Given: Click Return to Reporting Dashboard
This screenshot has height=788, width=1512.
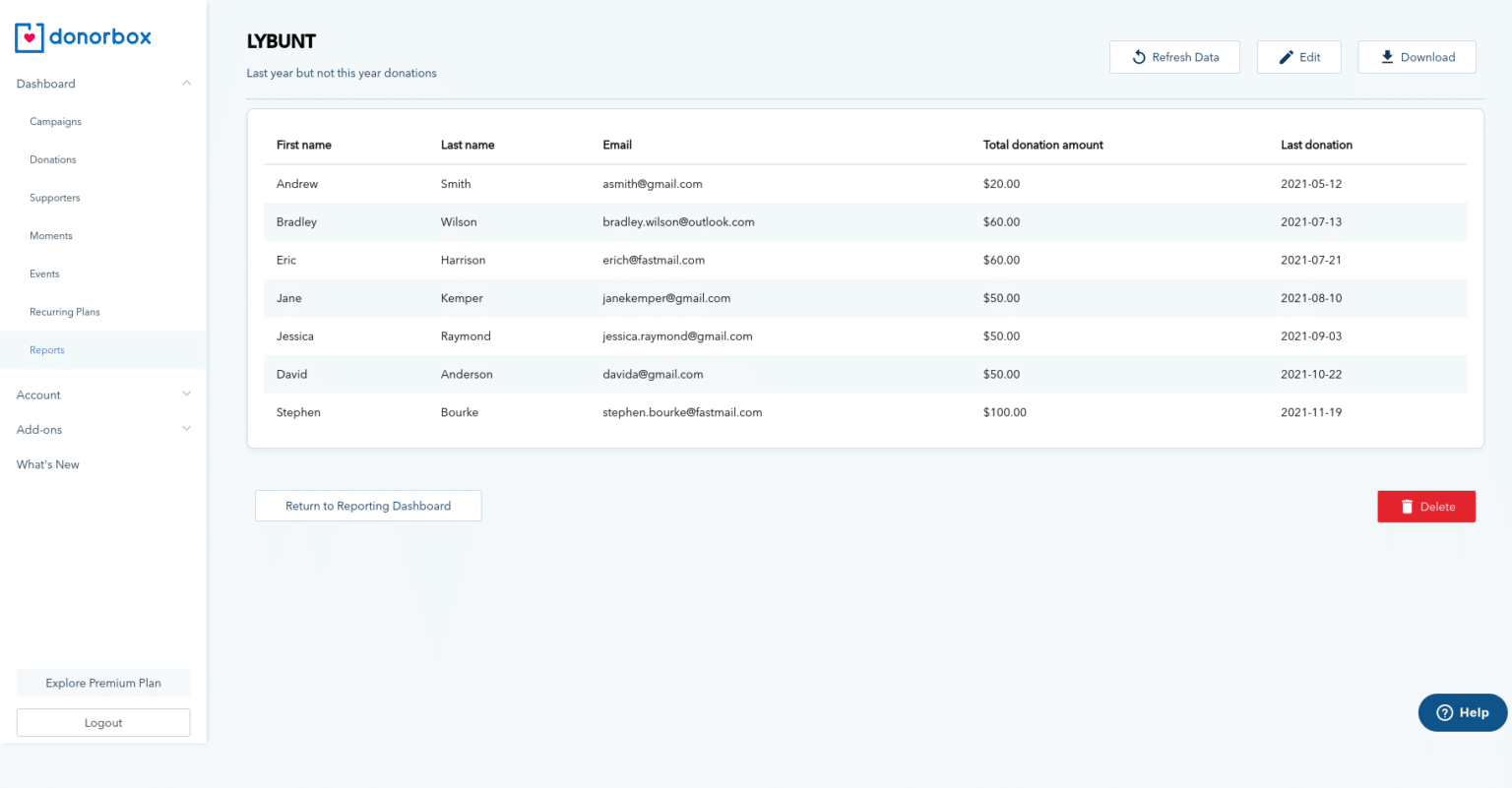Looking at the screenshot, I should [x=367, y=505].
